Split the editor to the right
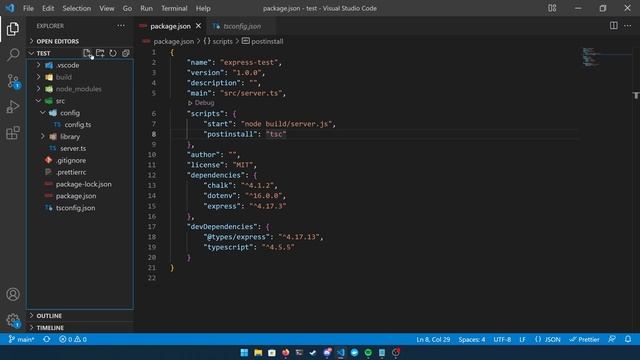Viewport: 640px width, 360px height. click(x=613, y=26)
